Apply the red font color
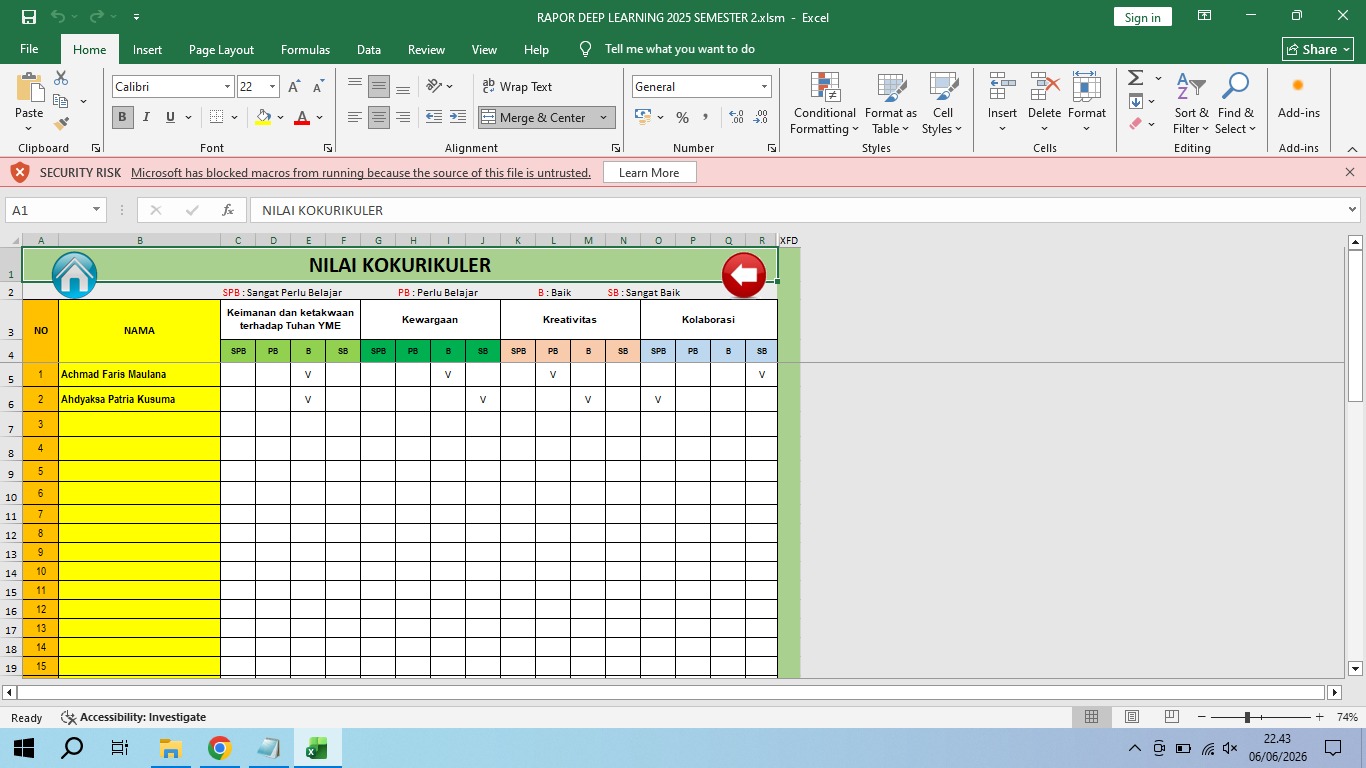 302,117
